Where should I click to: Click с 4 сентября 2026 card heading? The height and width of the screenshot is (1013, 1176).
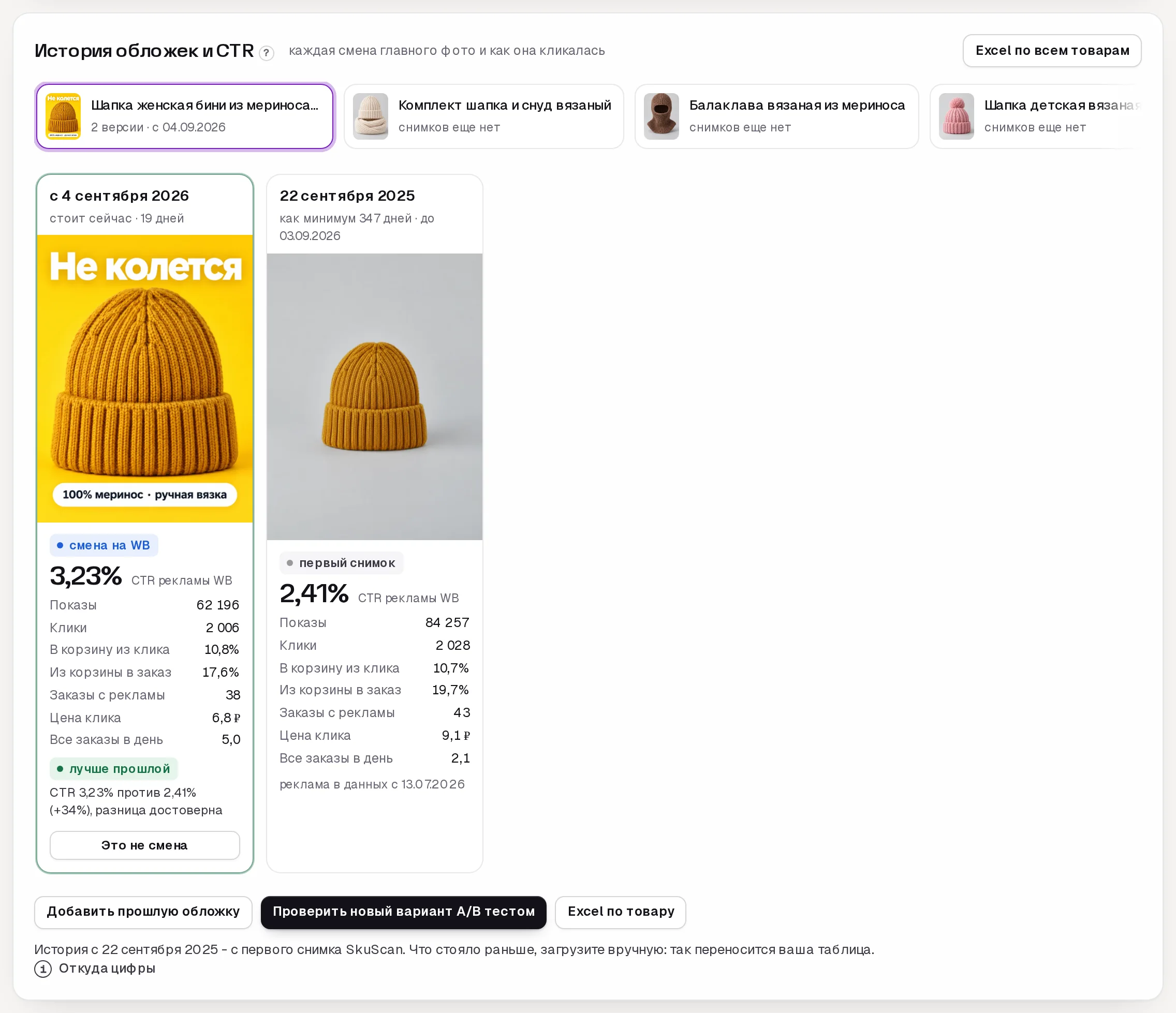119,196
